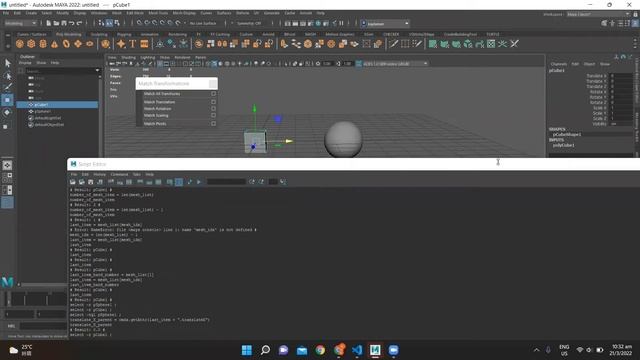Select the Rotate tool in toolbox
640x360 pixels.
click(7, 113)
